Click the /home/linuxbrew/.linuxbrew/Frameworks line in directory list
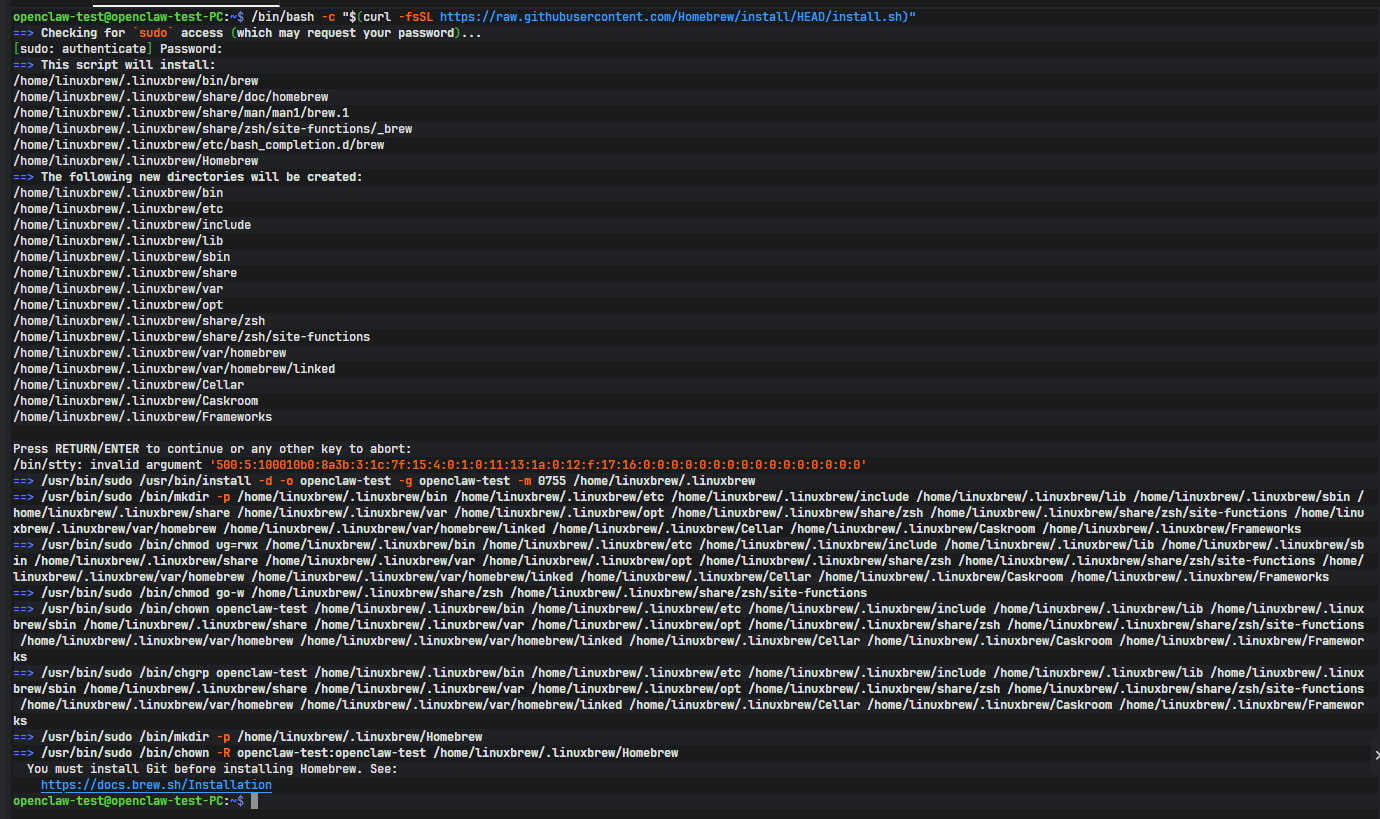The width and height of the screenshot is (1380, 819). click(x=142, y=417)
